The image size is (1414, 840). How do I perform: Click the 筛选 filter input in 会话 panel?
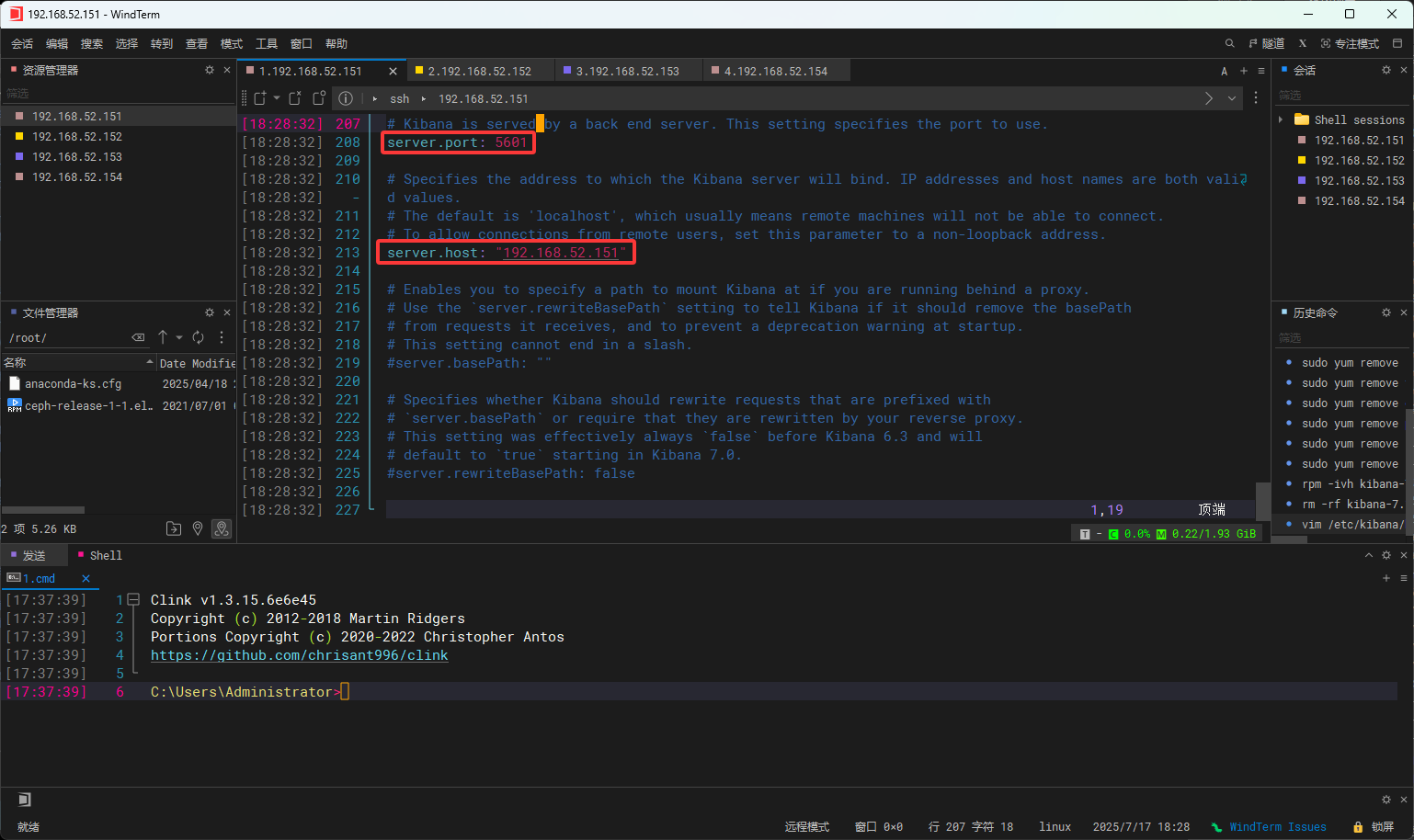pos(1324,95)
